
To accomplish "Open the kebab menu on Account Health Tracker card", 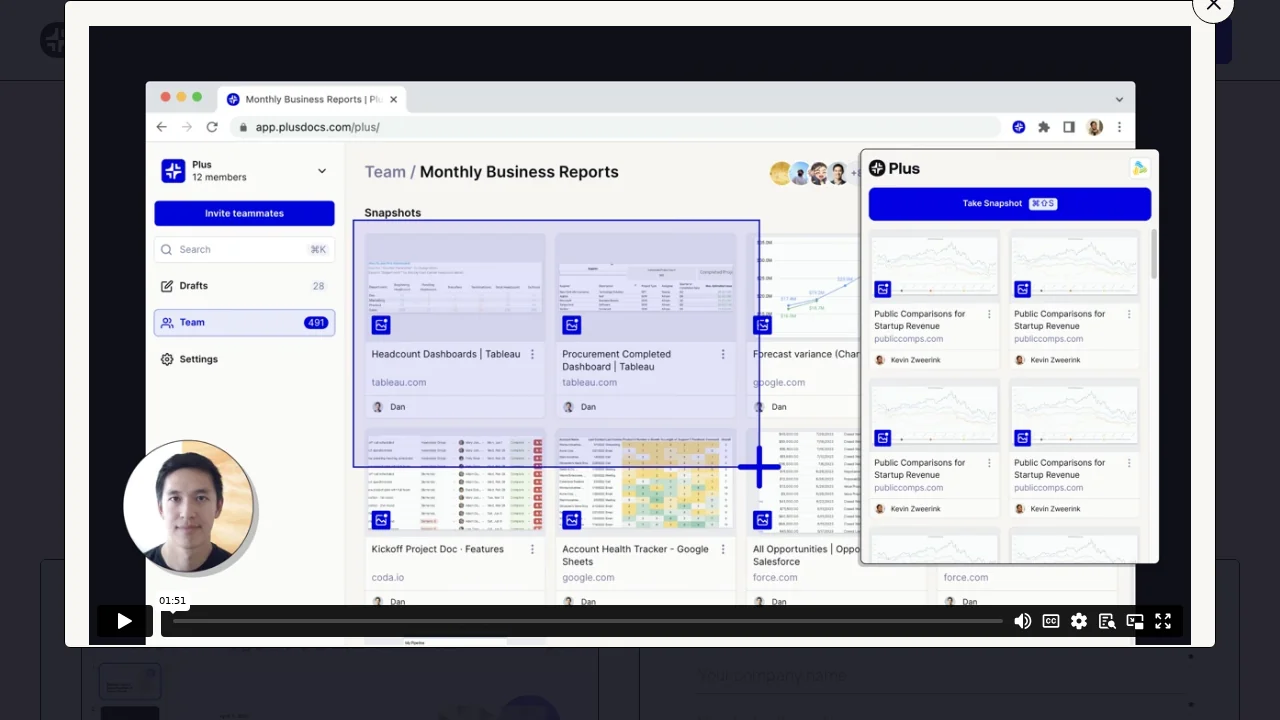I will point(723,549).
